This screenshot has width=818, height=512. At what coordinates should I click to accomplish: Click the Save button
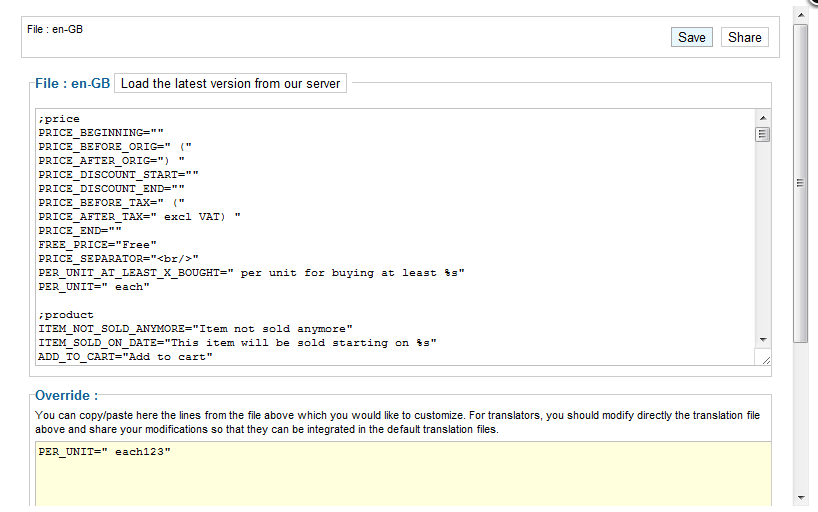691,37
